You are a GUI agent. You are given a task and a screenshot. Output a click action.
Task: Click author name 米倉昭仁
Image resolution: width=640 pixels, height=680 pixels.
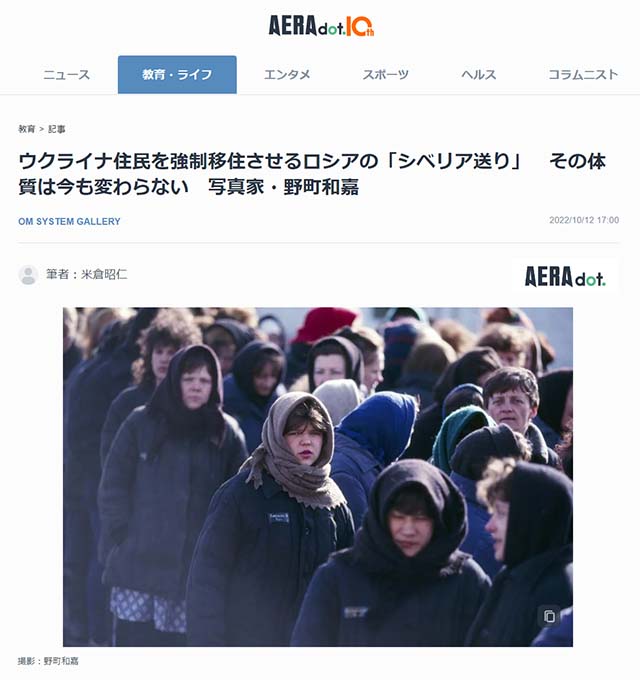[x=104, y=274]
